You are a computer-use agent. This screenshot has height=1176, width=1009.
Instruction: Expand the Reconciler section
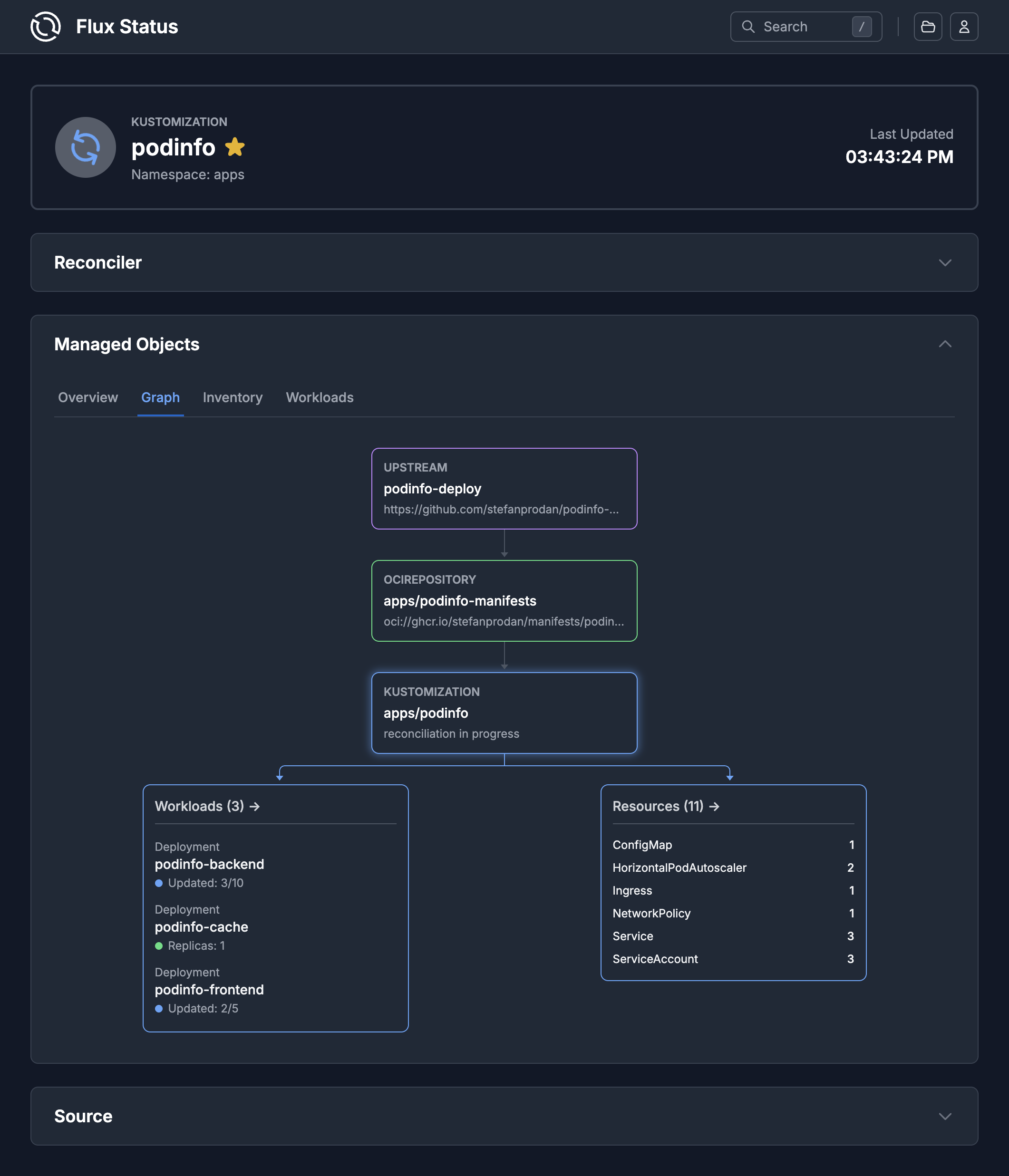tap(945, 262)
